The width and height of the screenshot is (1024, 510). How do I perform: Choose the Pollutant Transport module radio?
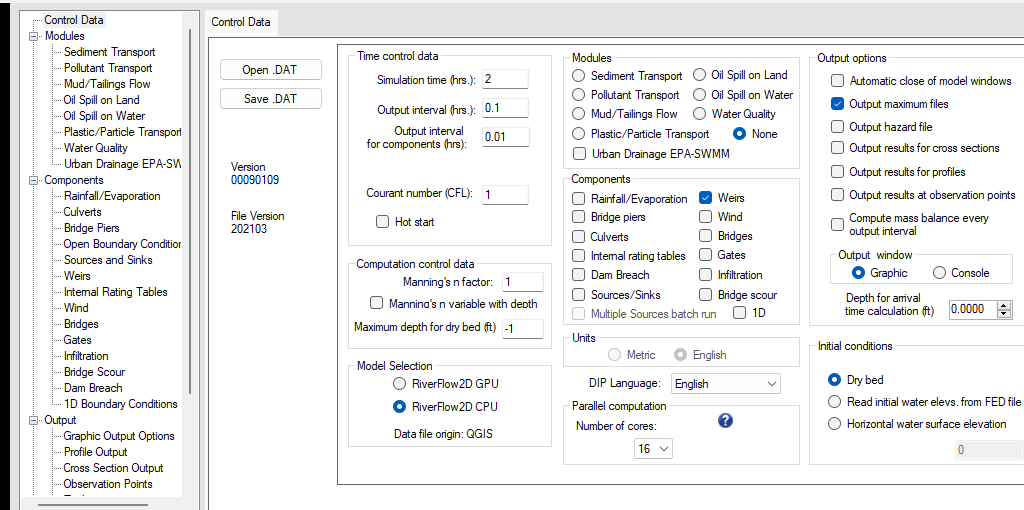pos(578,95)
